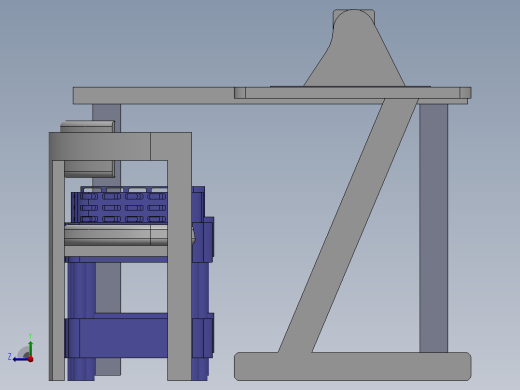Select the thin left leg of the U-frame
This screenshot has height=390, width=520.
57,270
